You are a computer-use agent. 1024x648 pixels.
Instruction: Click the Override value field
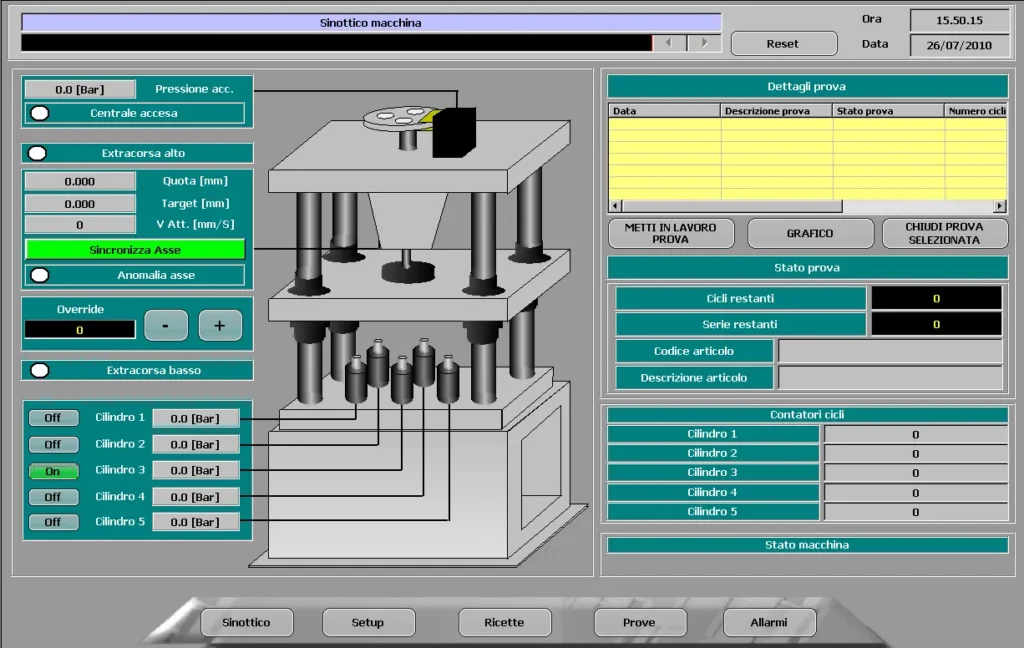(80, 329)
